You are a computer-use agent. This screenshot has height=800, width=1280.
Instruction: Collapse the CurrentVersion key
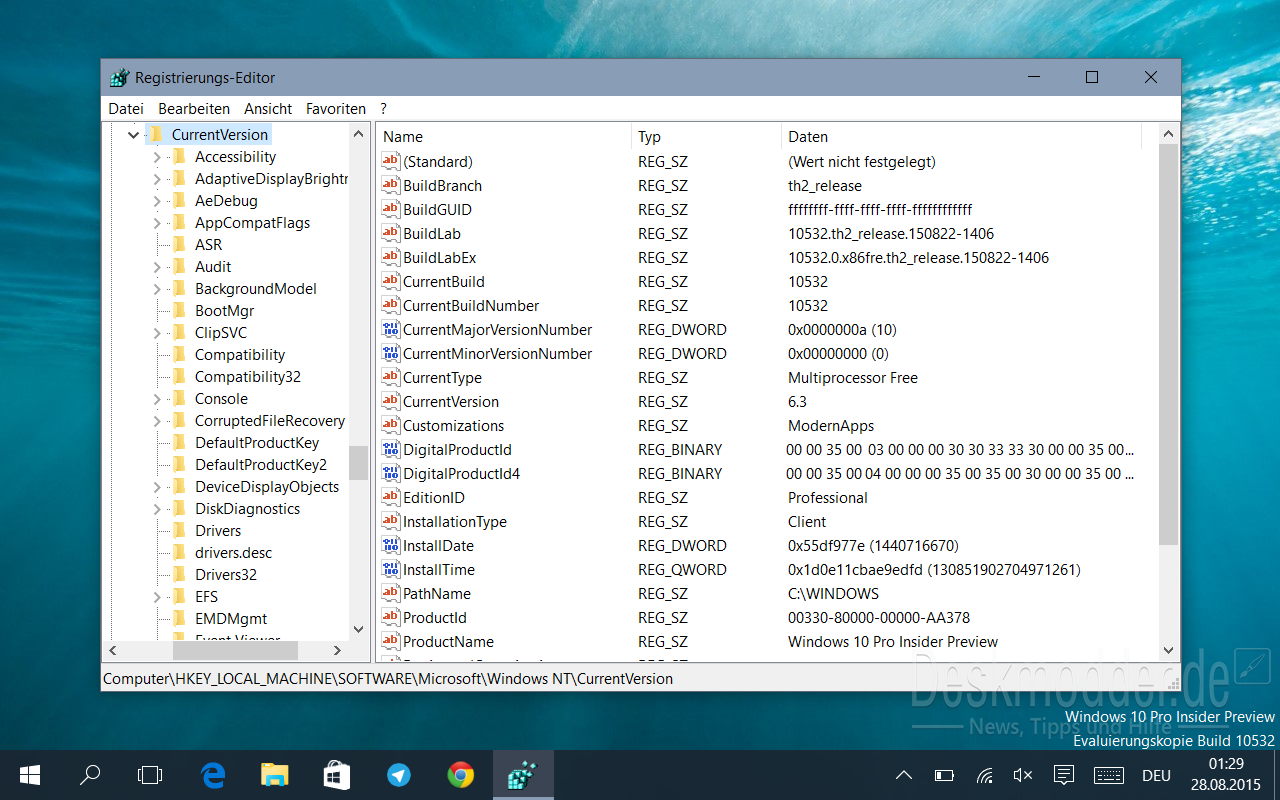pos(133,134)
